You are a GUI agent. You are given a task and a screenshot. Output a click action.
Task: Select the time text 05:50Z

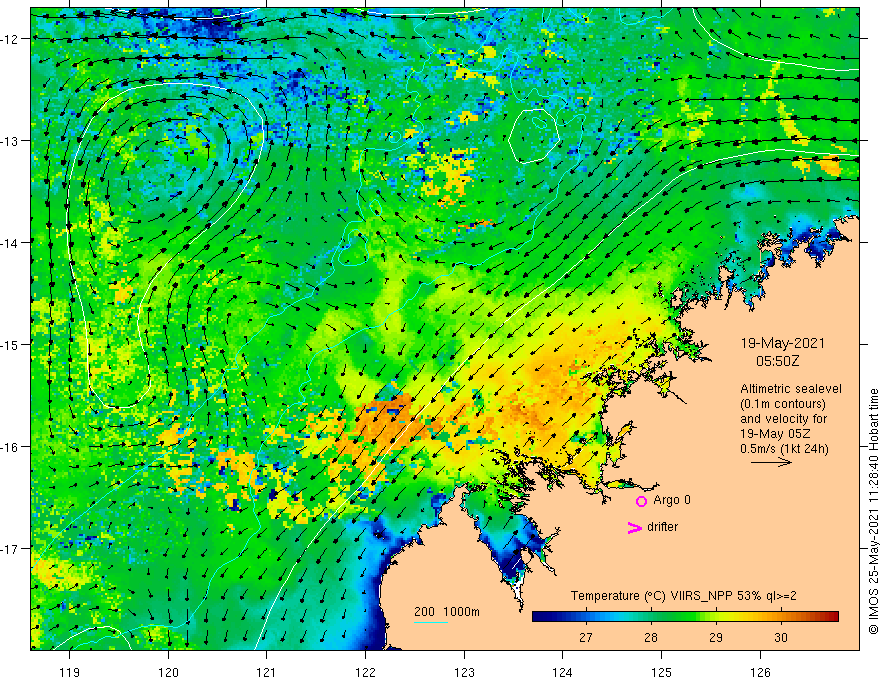coord(777,361)
